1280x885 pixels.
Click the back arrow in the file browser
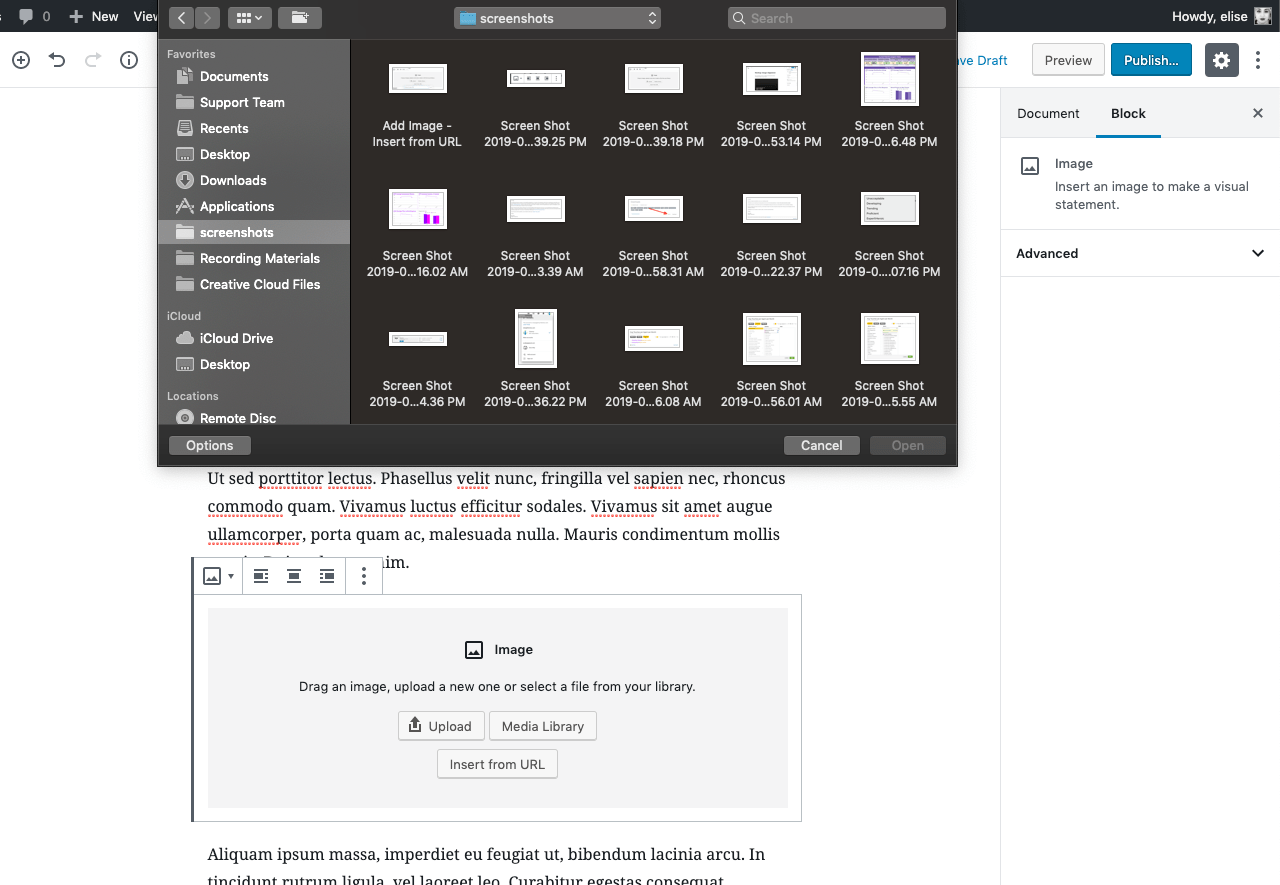(x=181, y=17)
